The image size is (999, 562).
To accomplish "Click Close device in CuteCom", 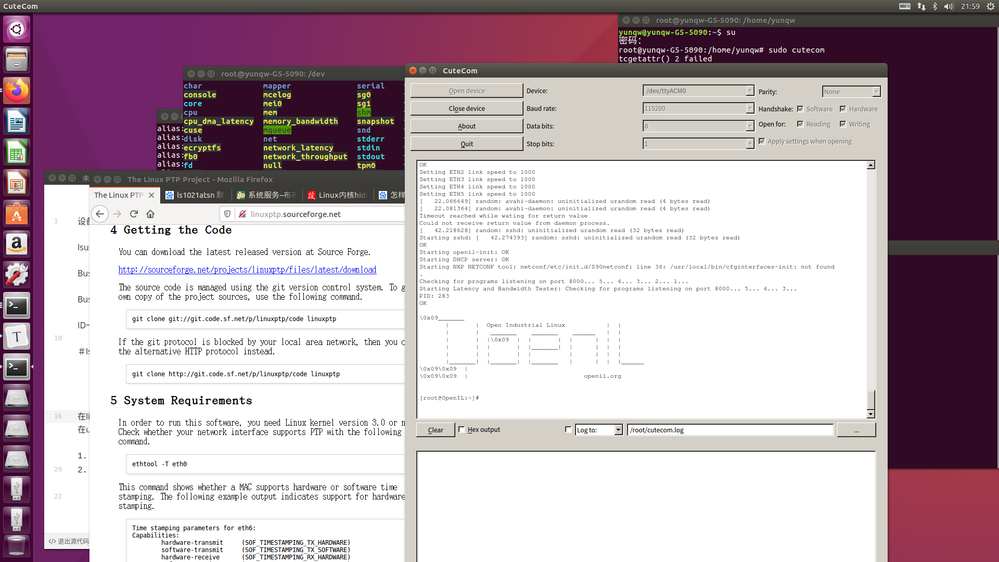I will 466,108.
